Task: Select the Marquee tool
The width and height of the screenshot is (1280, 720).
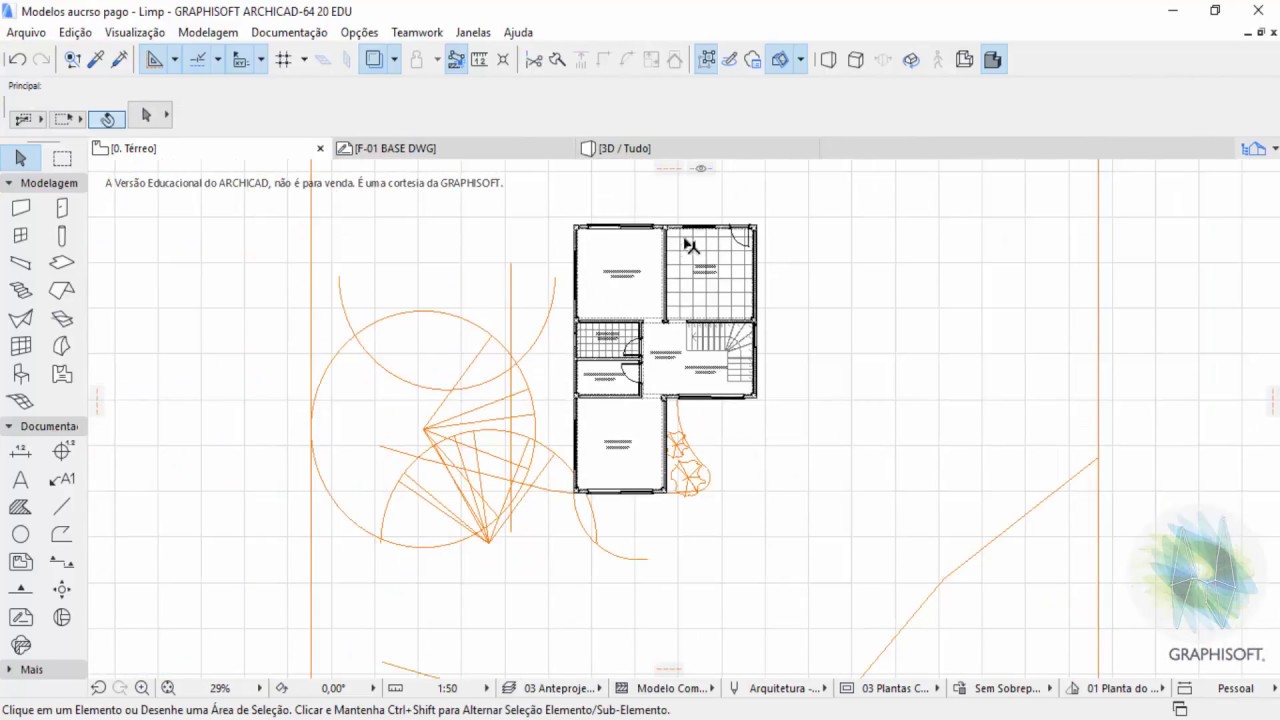Action: coord(62,158)
